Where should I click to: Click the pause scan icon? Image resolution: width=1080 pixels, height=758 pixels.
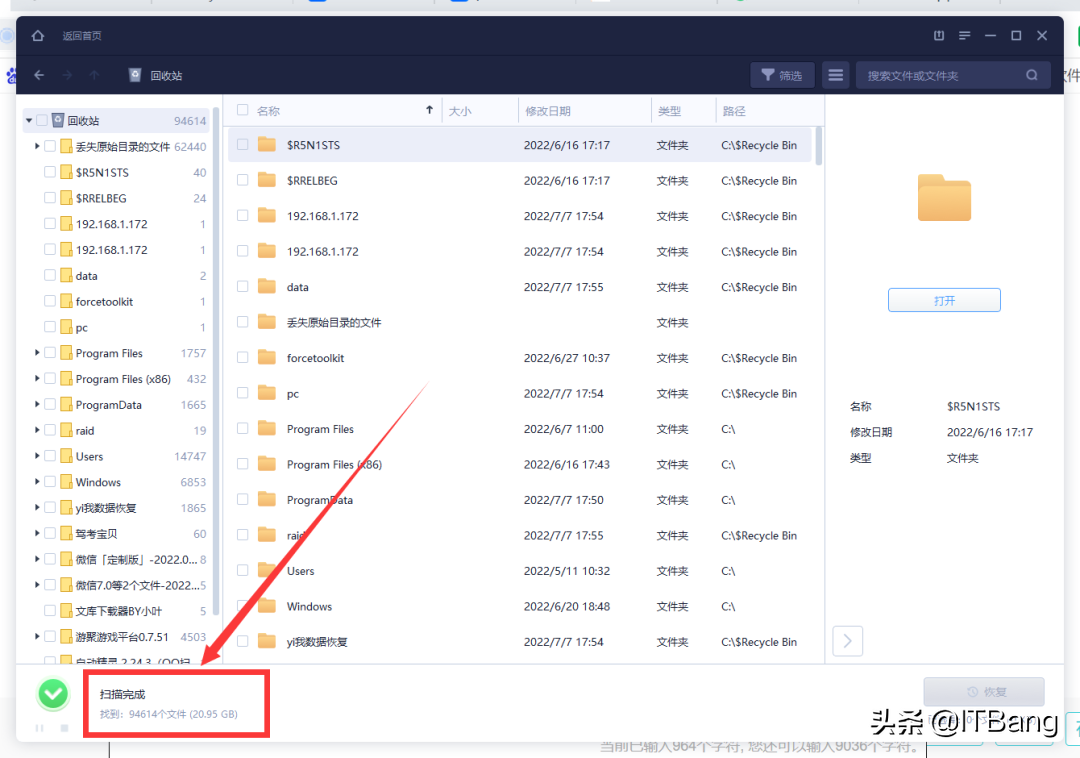coord(40,728)
